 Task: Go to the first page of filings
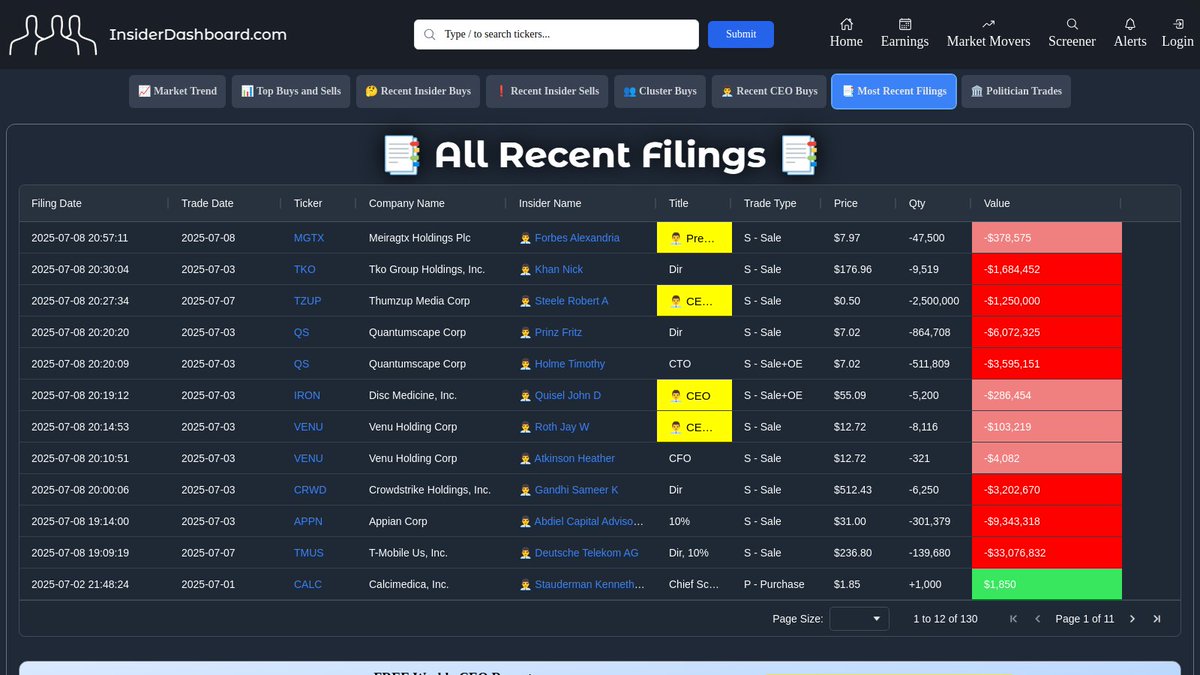tap(1013, 619)
